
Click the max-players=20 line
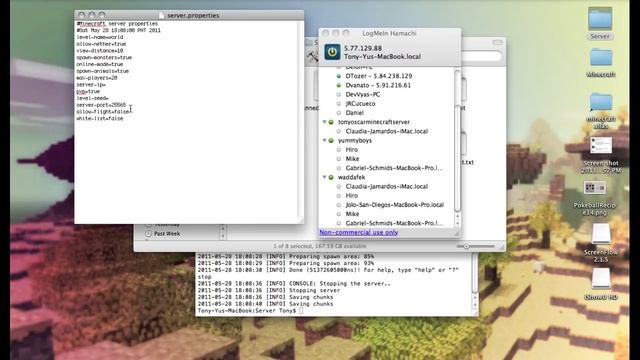pos(97,78)
